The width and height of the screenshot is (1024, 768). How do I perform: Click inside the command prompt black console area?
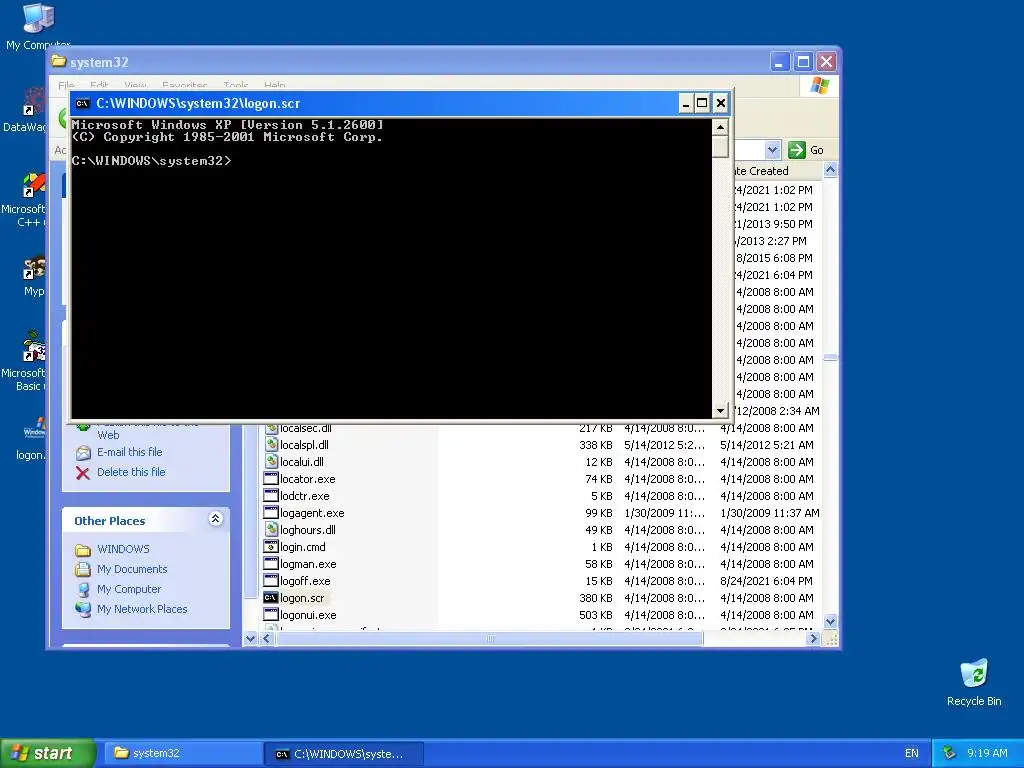[392, 268]
